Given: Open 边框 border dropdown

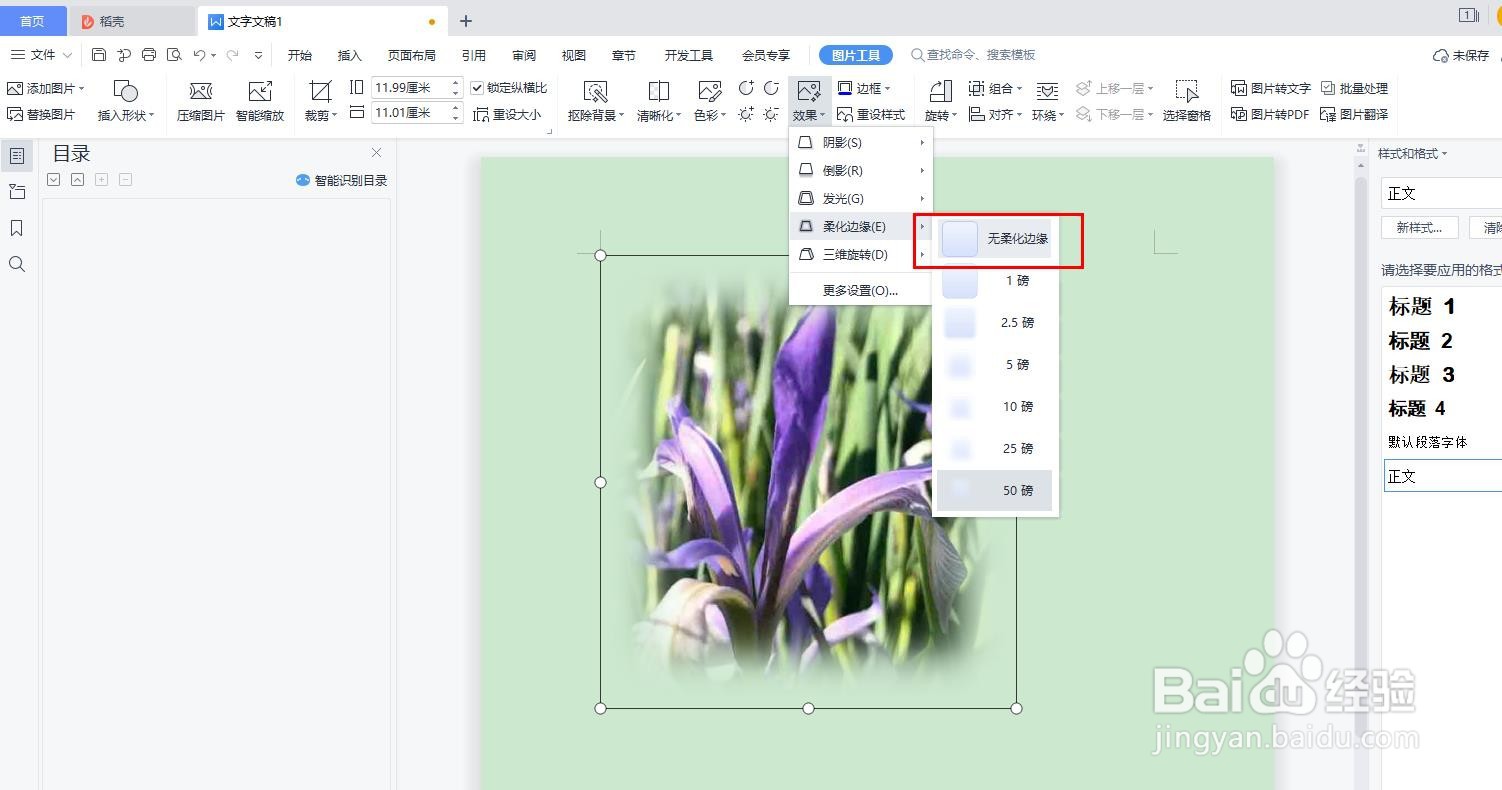Looking at the screenshot, I should 864,88.
